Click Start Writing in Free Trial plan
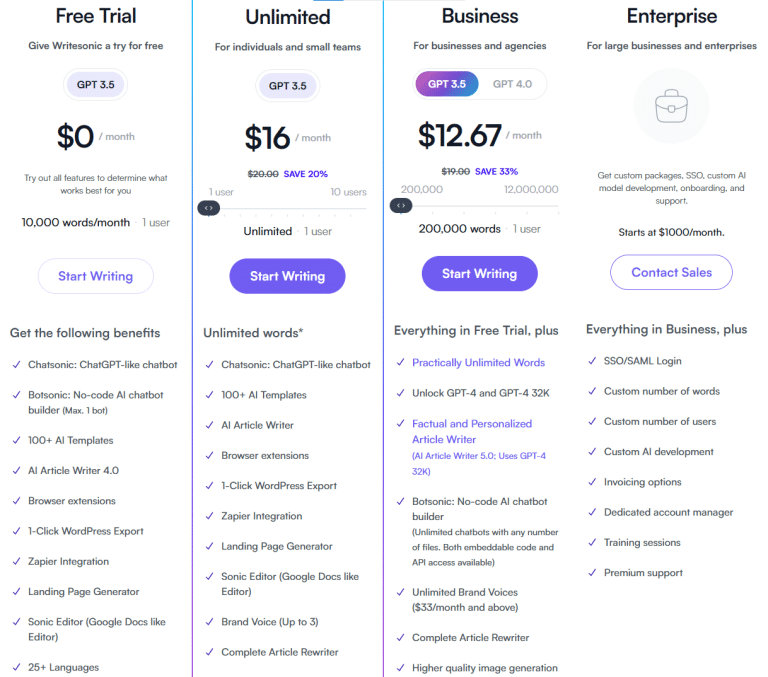 96,276
